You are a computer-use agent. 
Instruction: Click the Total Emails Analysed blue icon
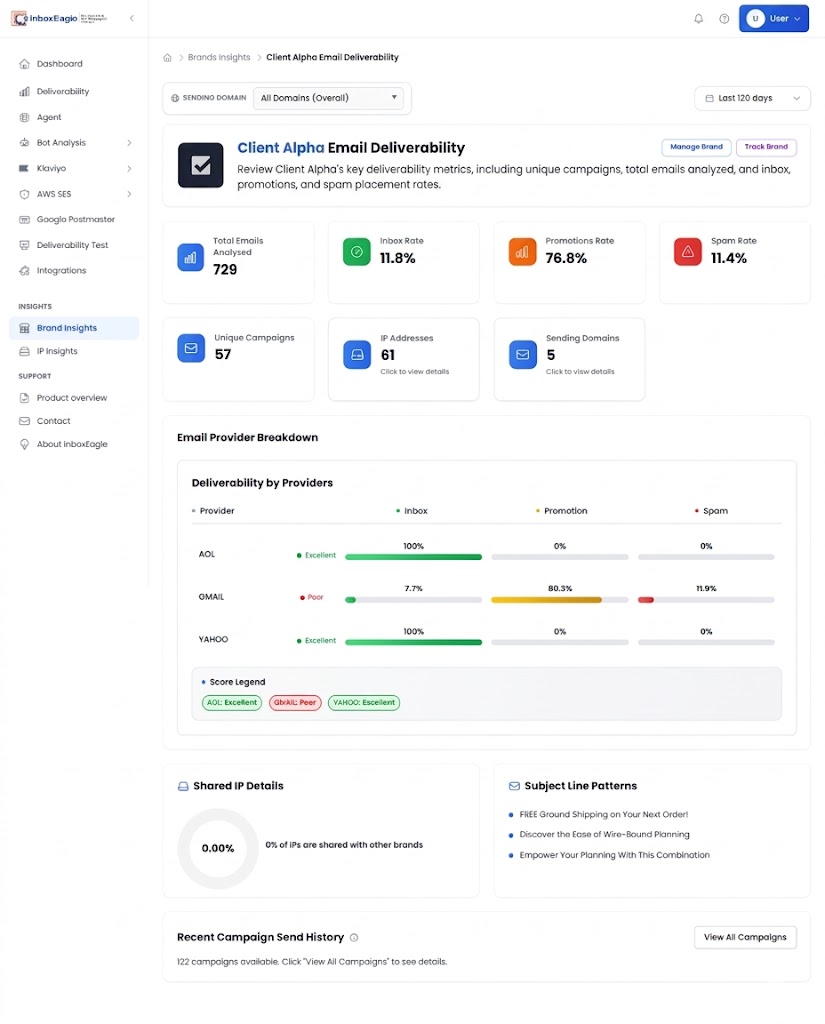click(190, 257)
